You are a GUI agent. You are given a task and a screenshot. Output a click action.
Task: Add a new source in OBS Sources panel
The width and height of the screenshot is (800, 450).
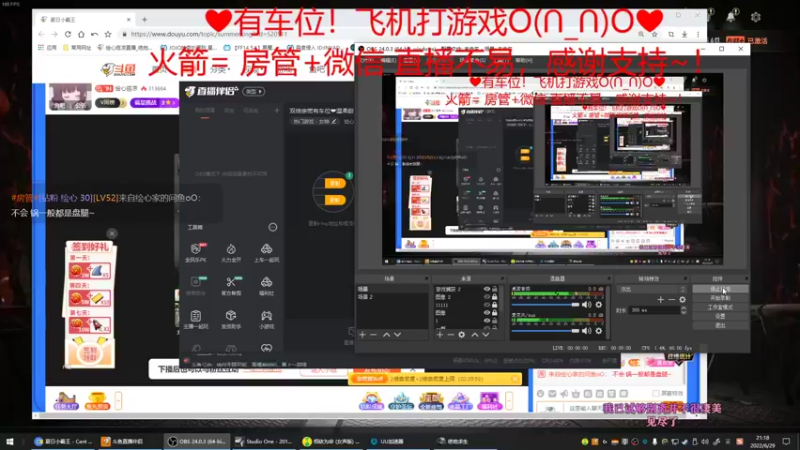click(x=440, y=335)
